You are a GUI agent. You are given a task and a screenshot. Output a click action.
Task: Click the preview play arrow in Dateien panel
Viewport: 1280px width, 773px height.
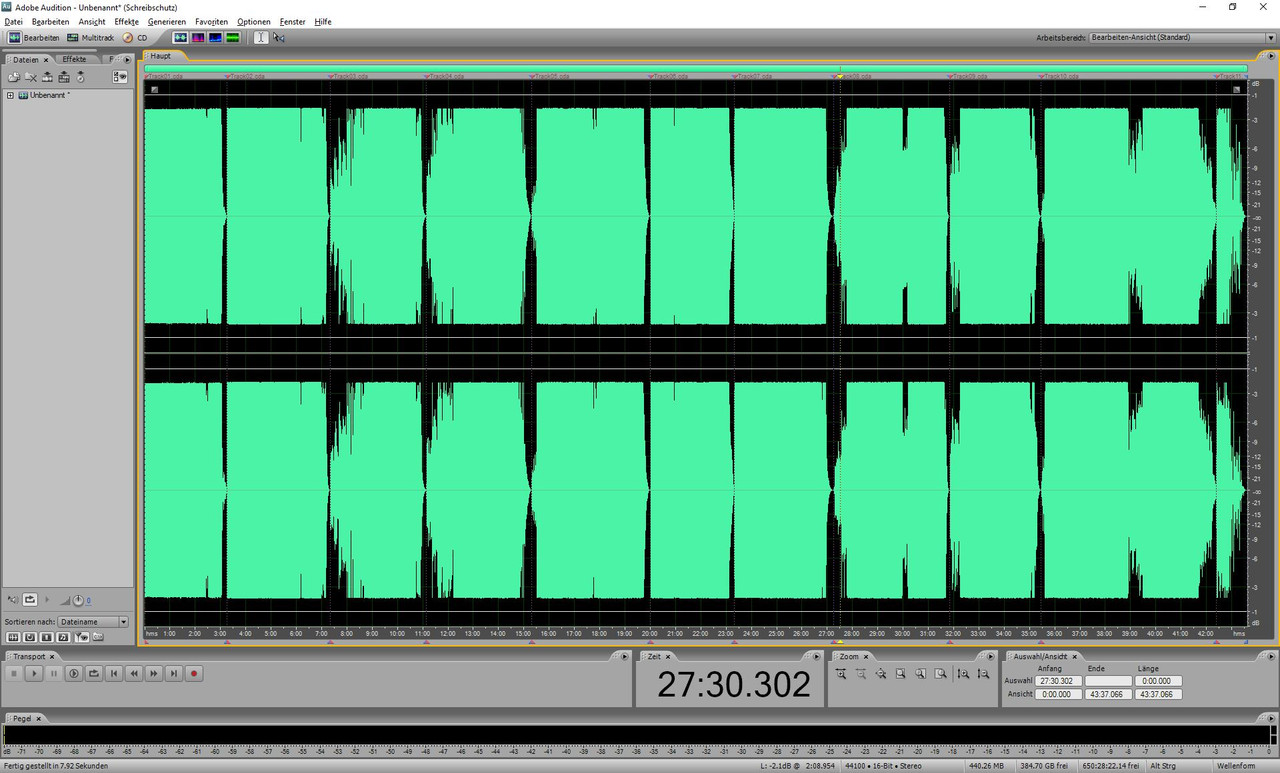(x=47, y=600)
